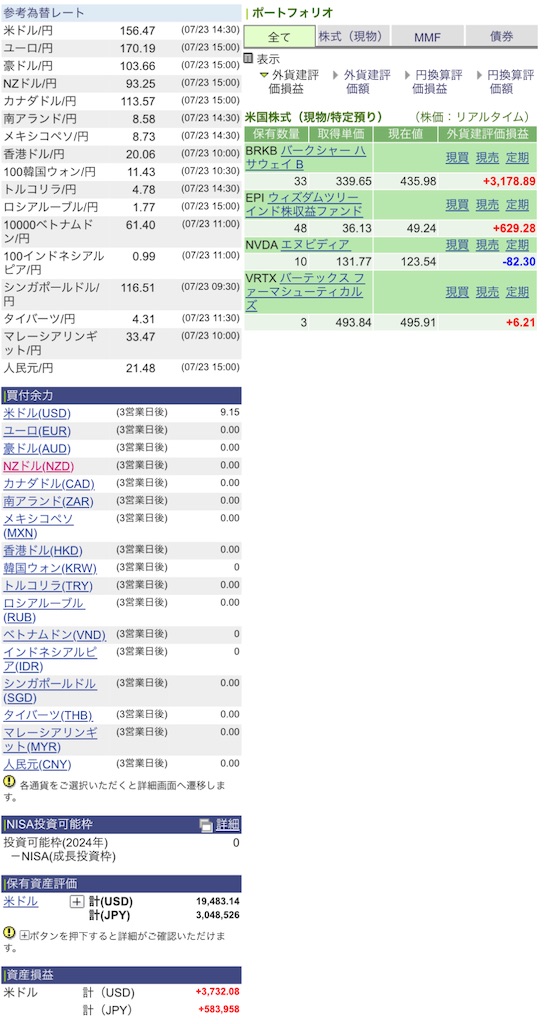Open メキシコペソ(MXN) buying power link

(x=39, y=526)
